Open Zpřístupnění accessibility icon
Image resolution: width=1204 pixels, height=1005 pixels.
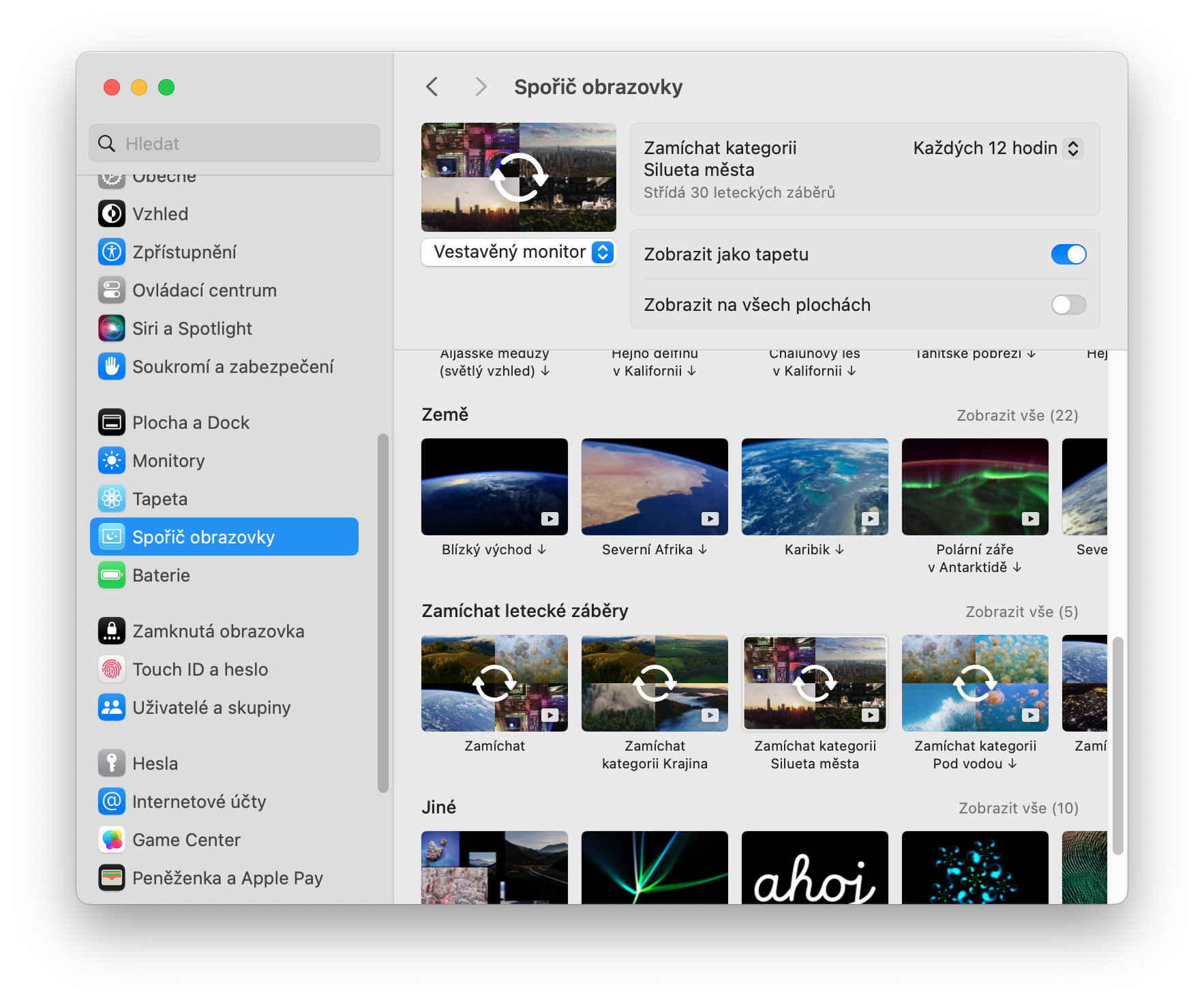coord(112,252)
